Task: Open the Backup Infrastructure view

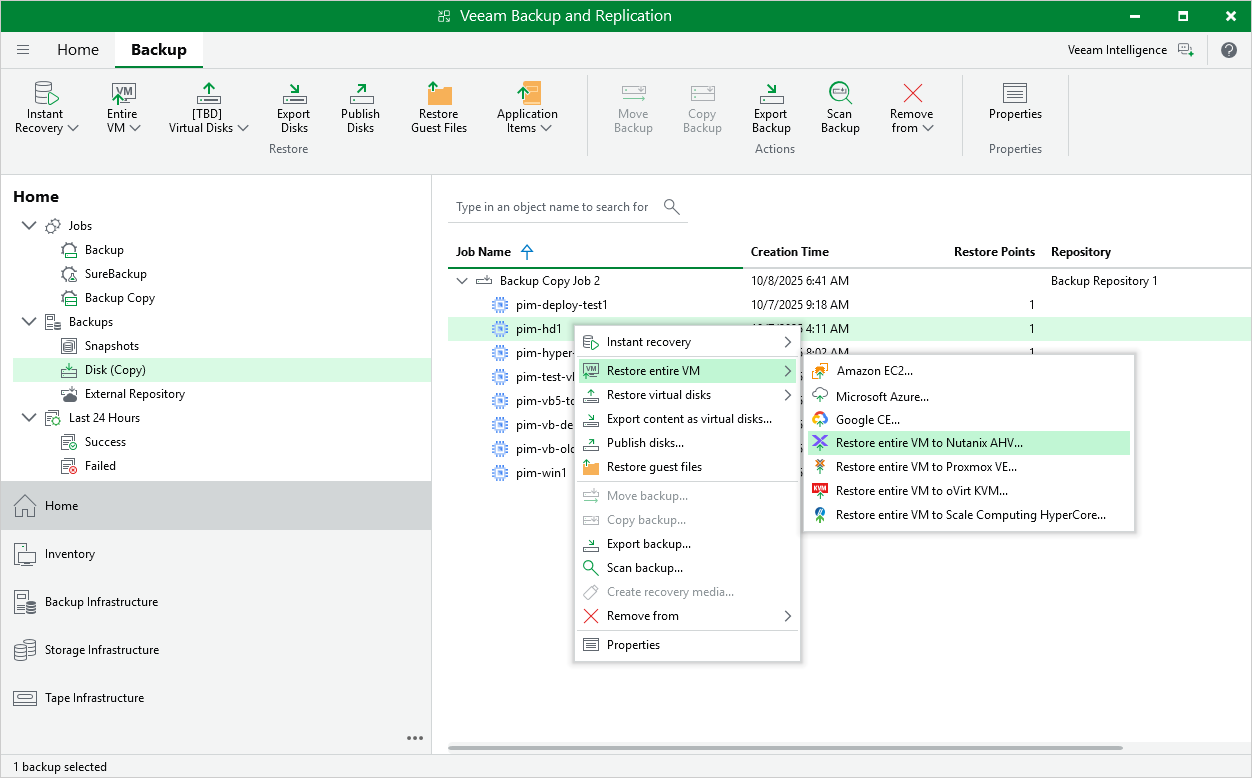Action: (x=216, y=602)
